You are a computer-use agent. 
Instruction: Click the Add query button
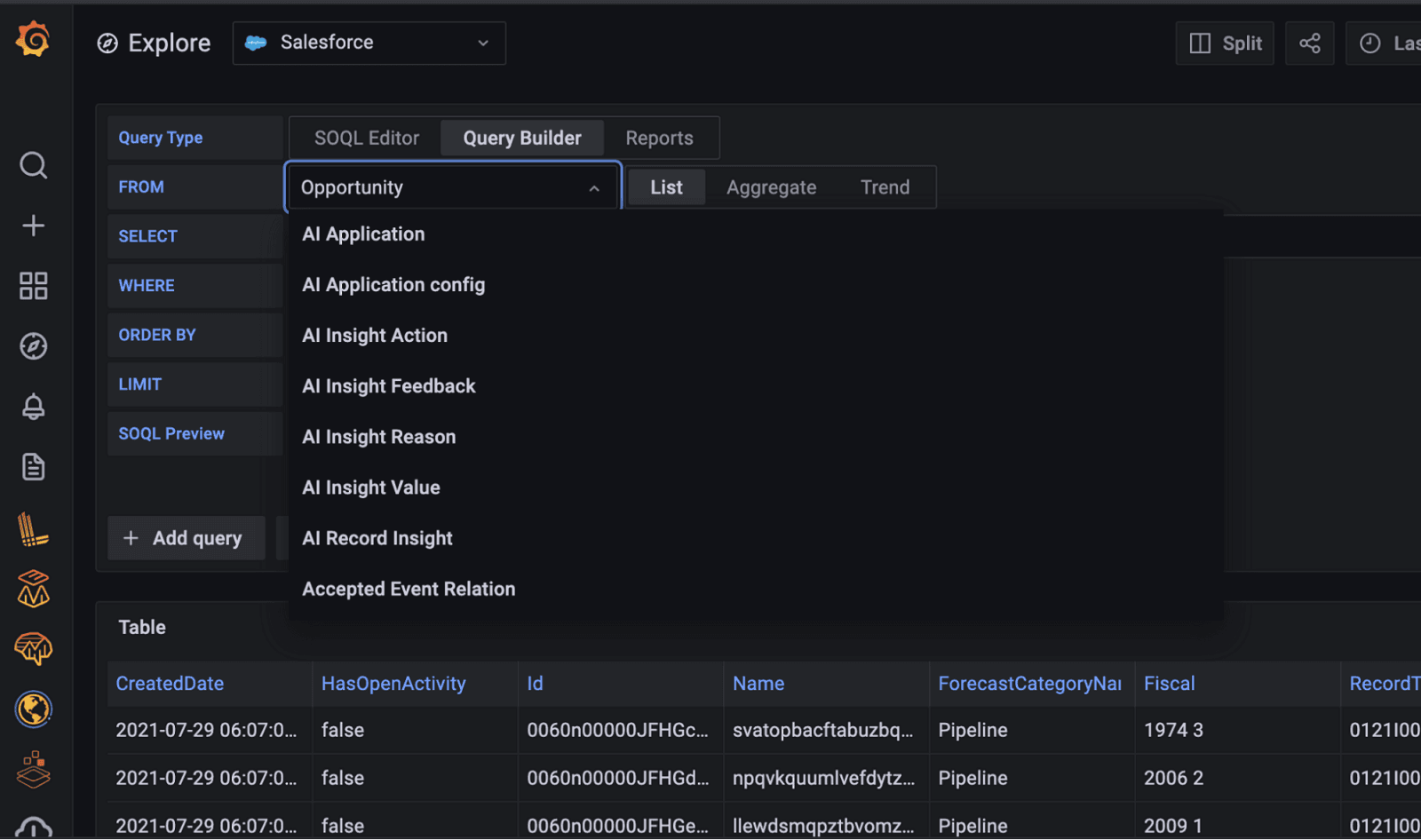point(186,538)
